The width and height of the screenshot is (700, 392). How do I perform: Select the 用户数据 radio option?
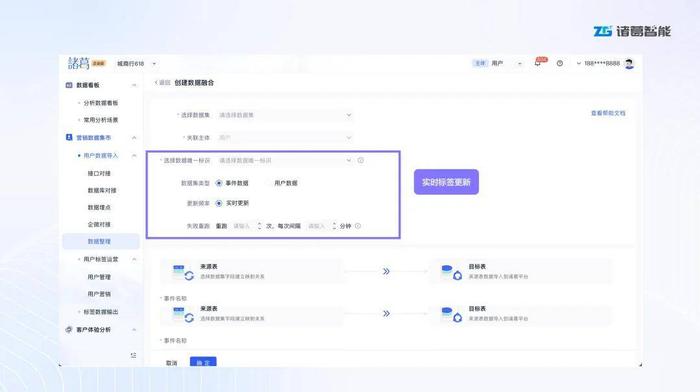click(x=267, y=183)
